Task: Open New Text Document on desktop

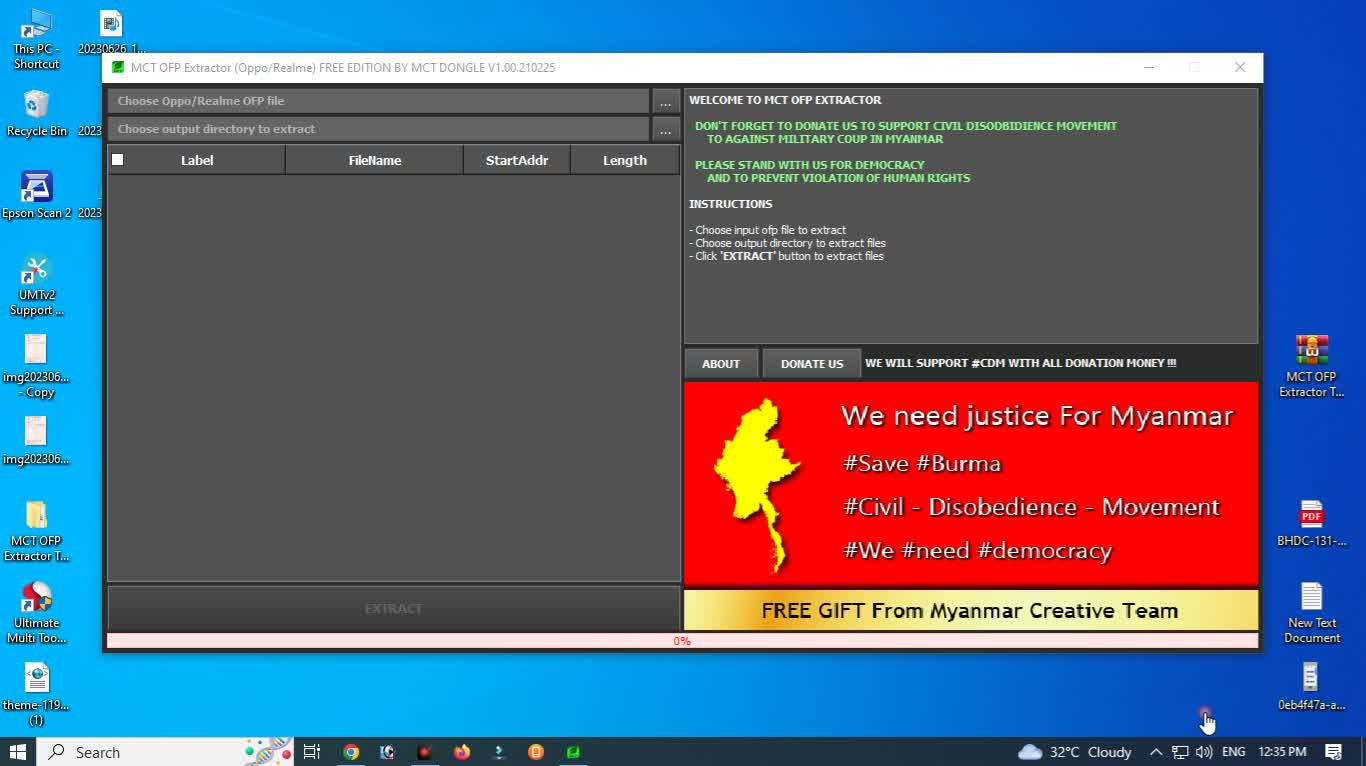Action: (x=1311, y=613)
